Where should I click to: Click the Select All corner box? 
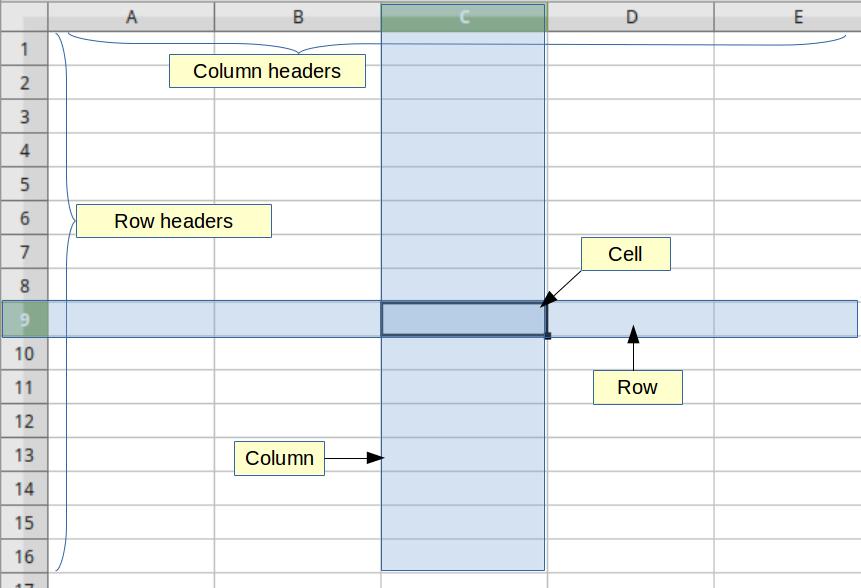tap(24, 16)
